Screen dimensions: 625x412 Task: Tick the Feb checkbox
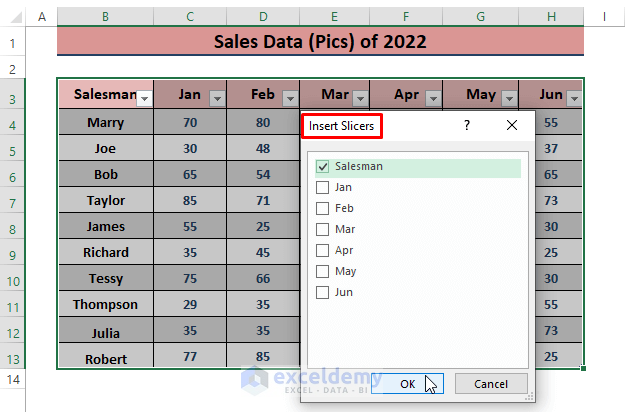pos(322,208)
